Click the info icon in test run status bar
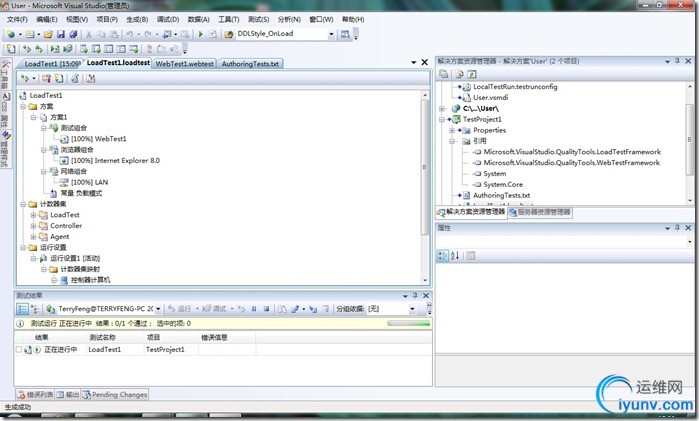 pos(20,323)
